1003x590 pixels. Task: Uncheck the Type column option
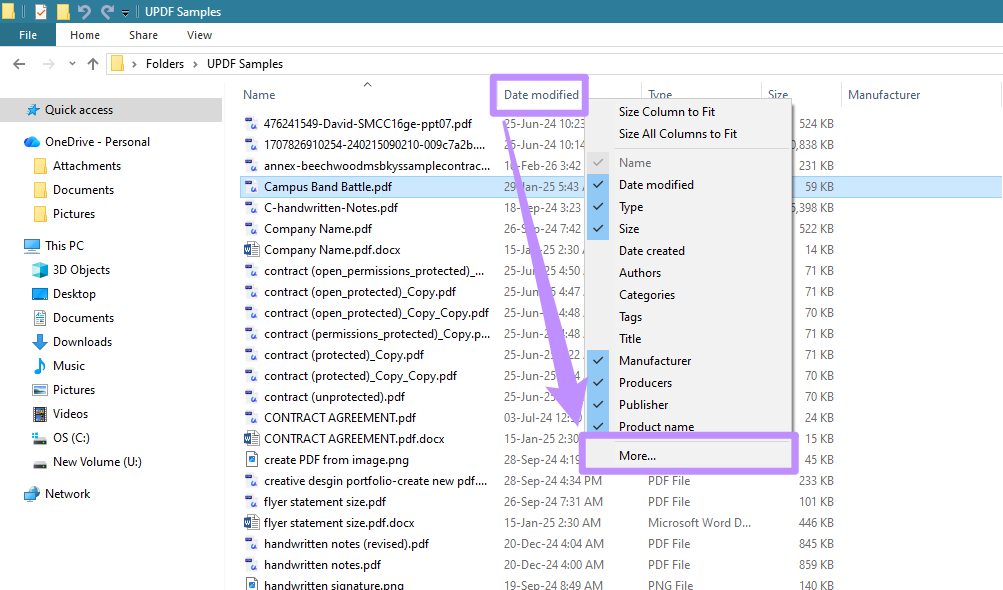[x=631, y=207]
